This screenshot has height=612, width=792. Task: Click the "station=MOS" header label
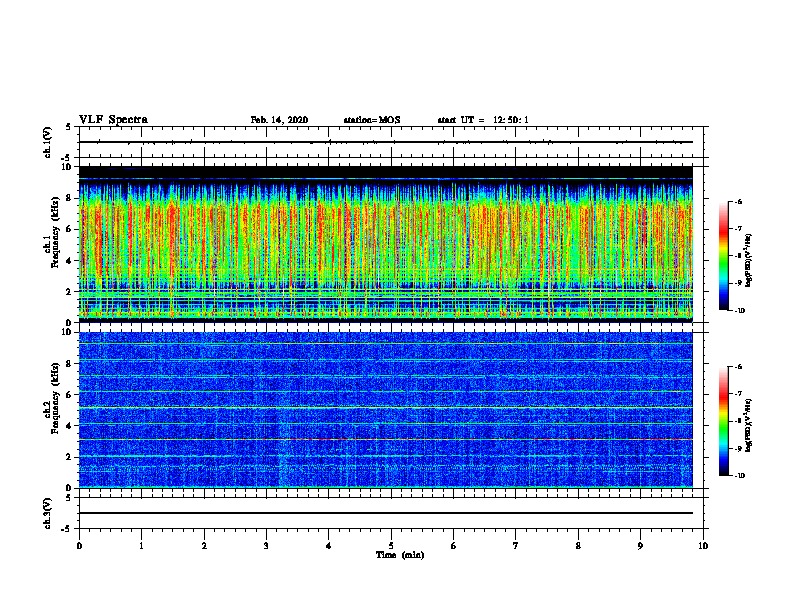click(372, 120)
